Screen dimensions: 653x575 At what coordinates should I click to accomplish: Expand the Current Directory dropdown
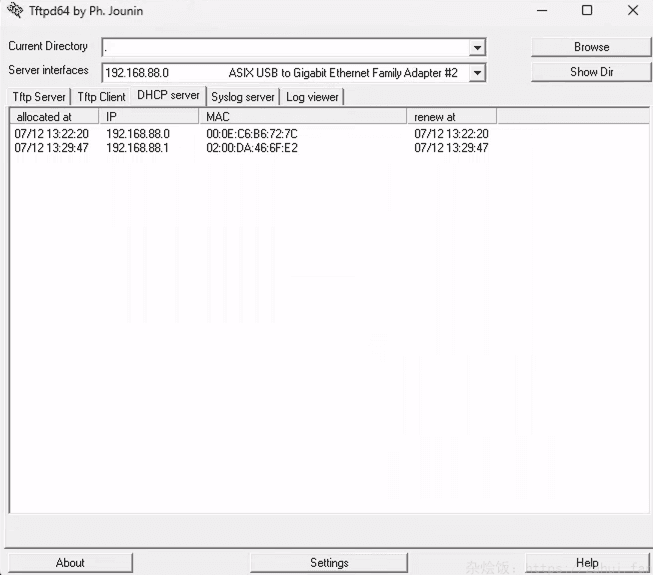tap(477, 47)
